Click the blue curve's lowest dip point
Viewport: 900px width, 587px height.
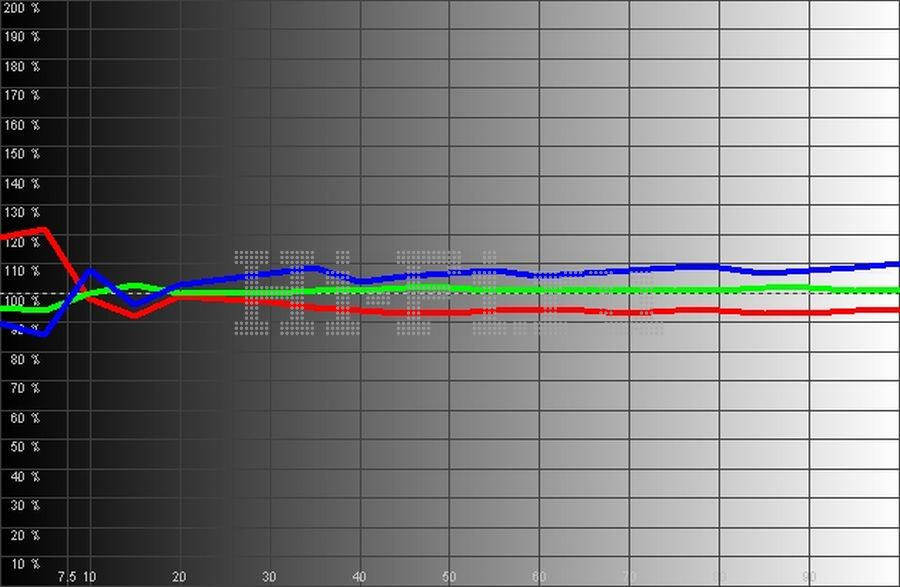tap(44, 333)
